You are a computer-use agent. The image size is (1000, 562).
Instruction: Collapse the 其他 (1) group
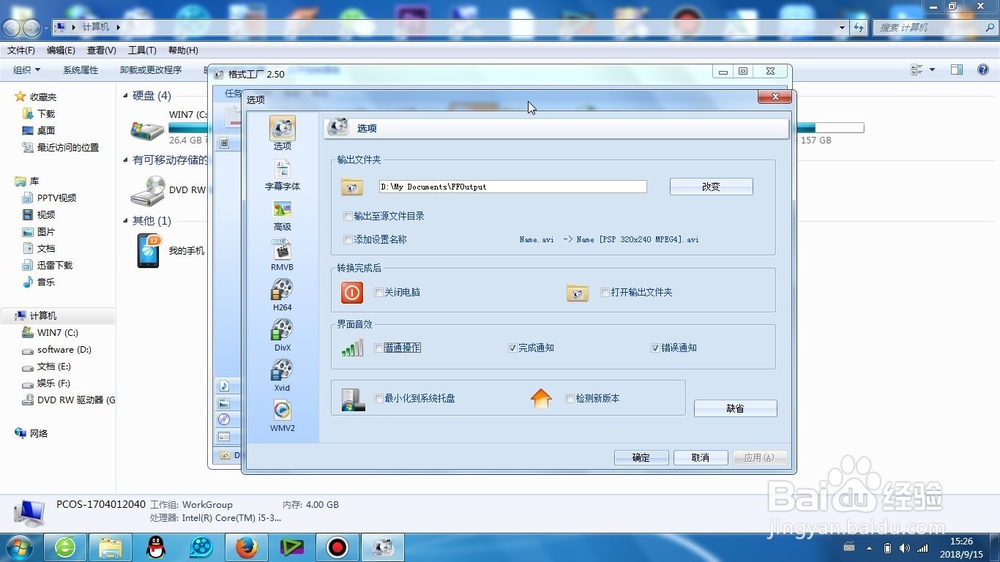click(x=126, y=221)
